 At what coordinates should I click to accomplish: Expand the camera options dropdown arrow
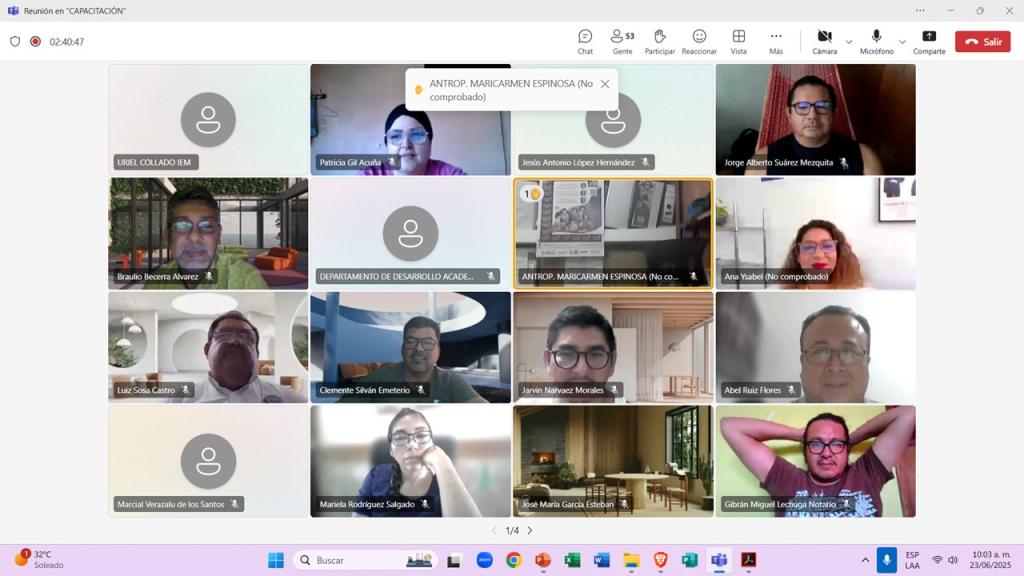(849, 42)
